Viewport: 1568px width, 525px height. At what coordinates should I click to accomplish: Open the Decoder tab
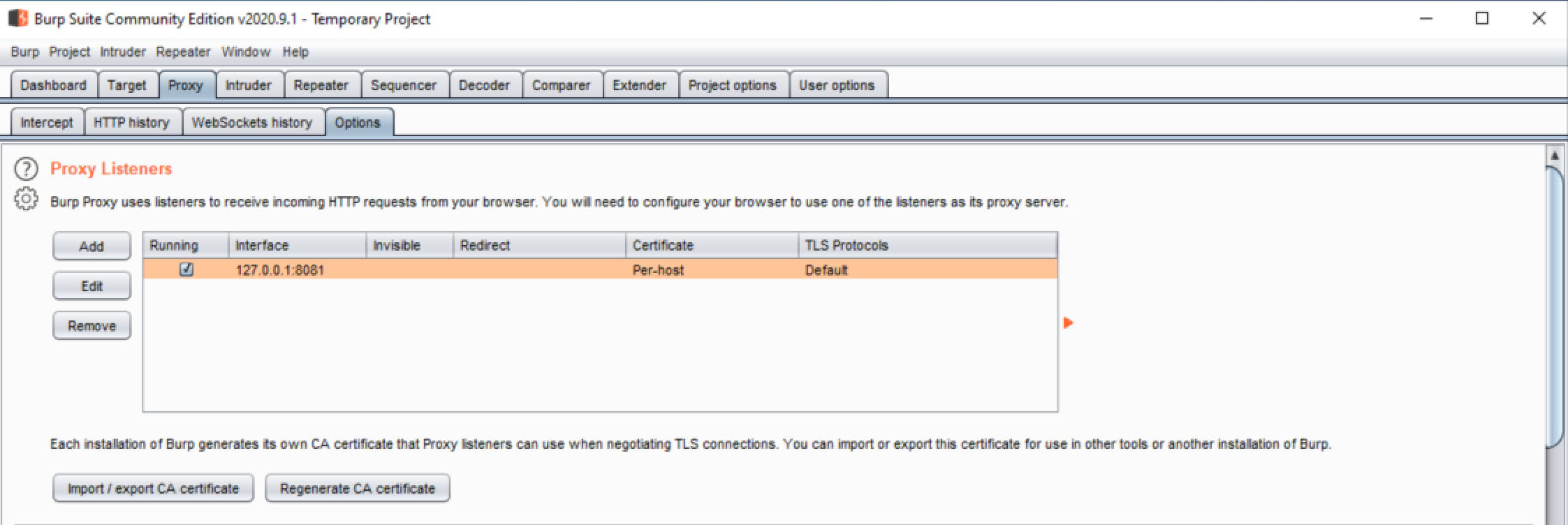[485, 85]
